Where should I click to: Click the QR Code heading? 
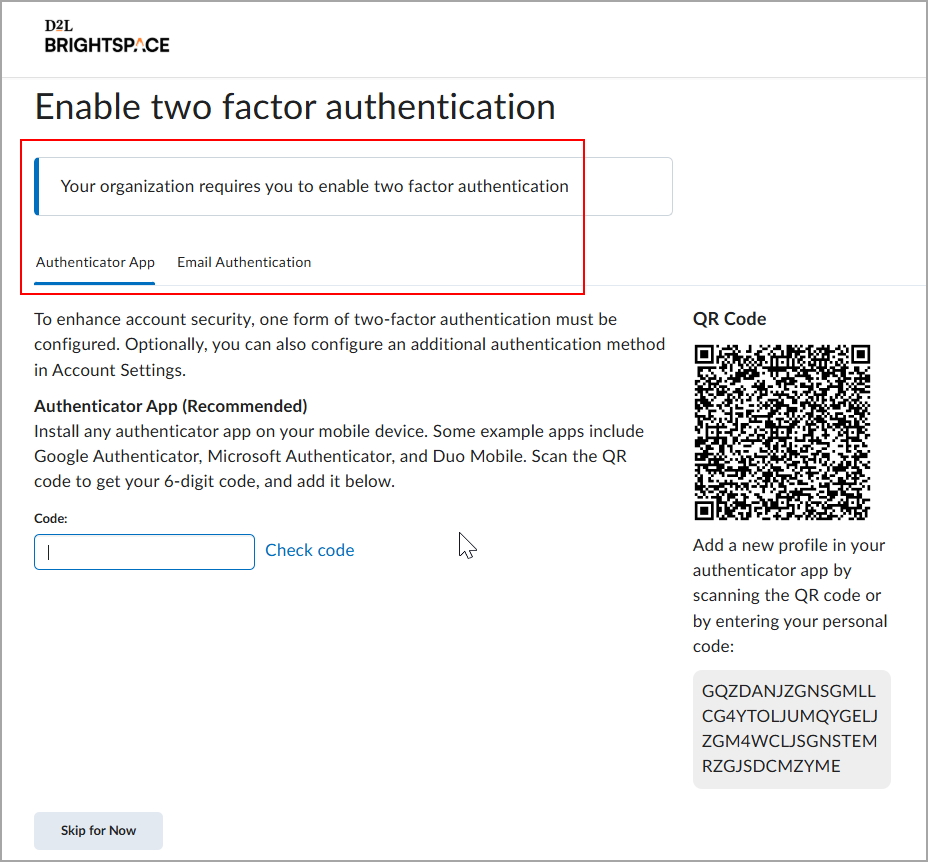729,319
